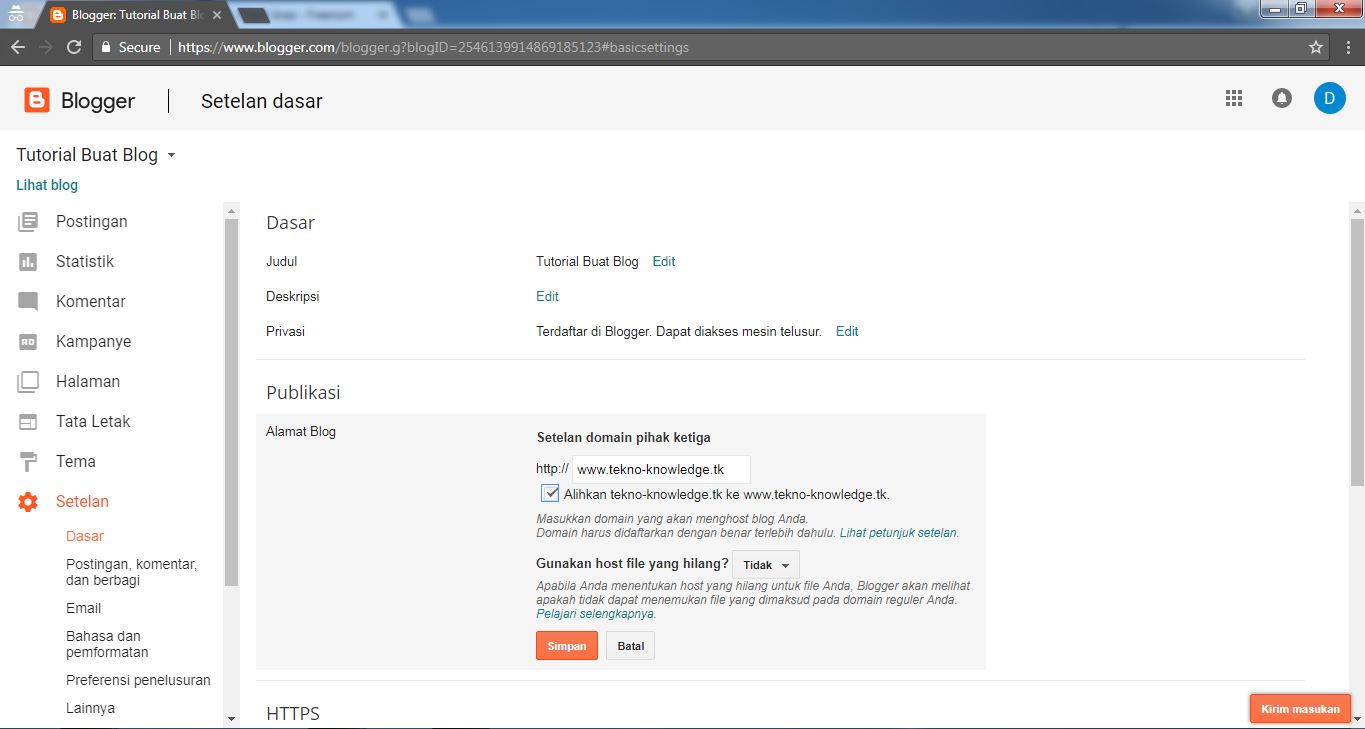Click the domain input www.tekno-knowledge.tk

[x=661, y=469]
